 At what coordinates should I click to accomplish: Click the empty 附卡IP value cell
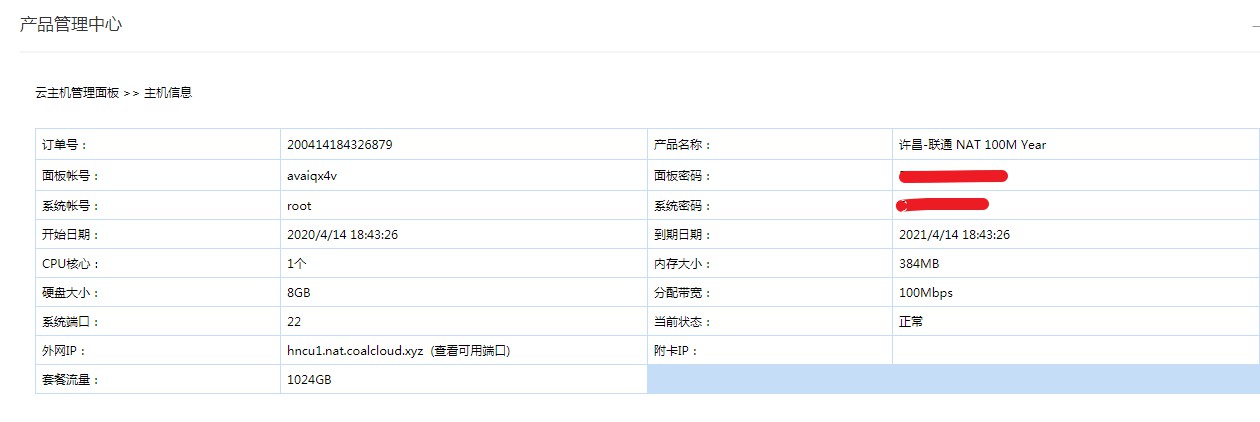(x=1075, y=351)
